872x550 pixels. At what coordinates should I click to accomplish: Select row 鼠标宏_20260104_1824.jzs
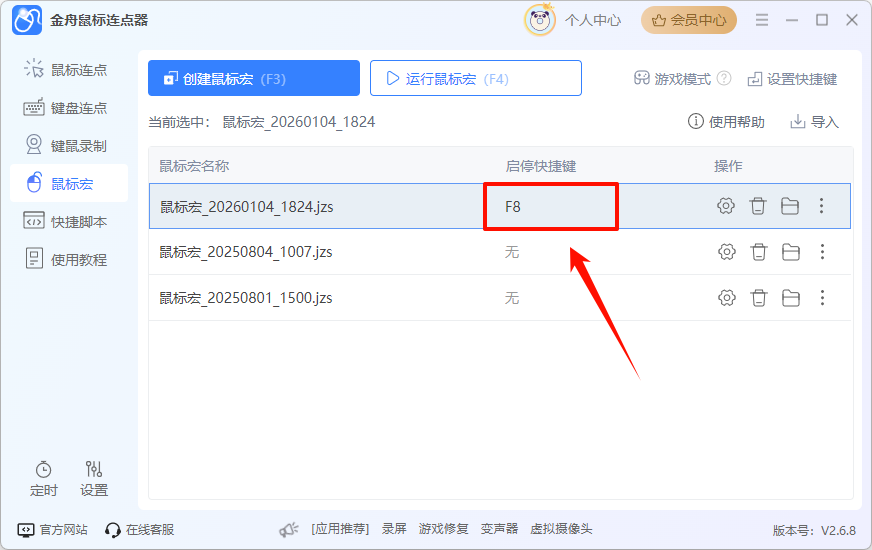click(x=500, y=206)
